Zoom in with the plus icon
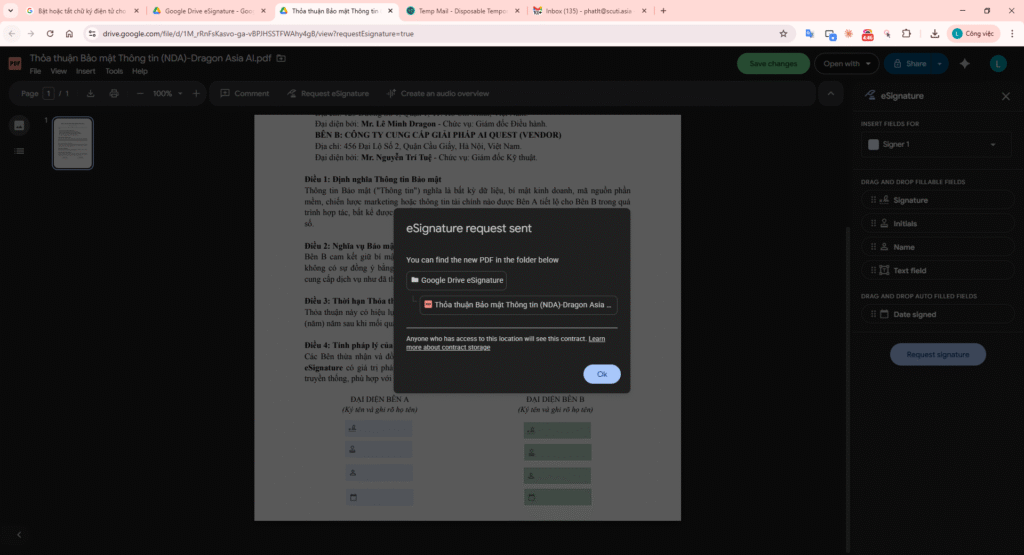Screen dimensions: 1024x555 (x=196, y=94)
